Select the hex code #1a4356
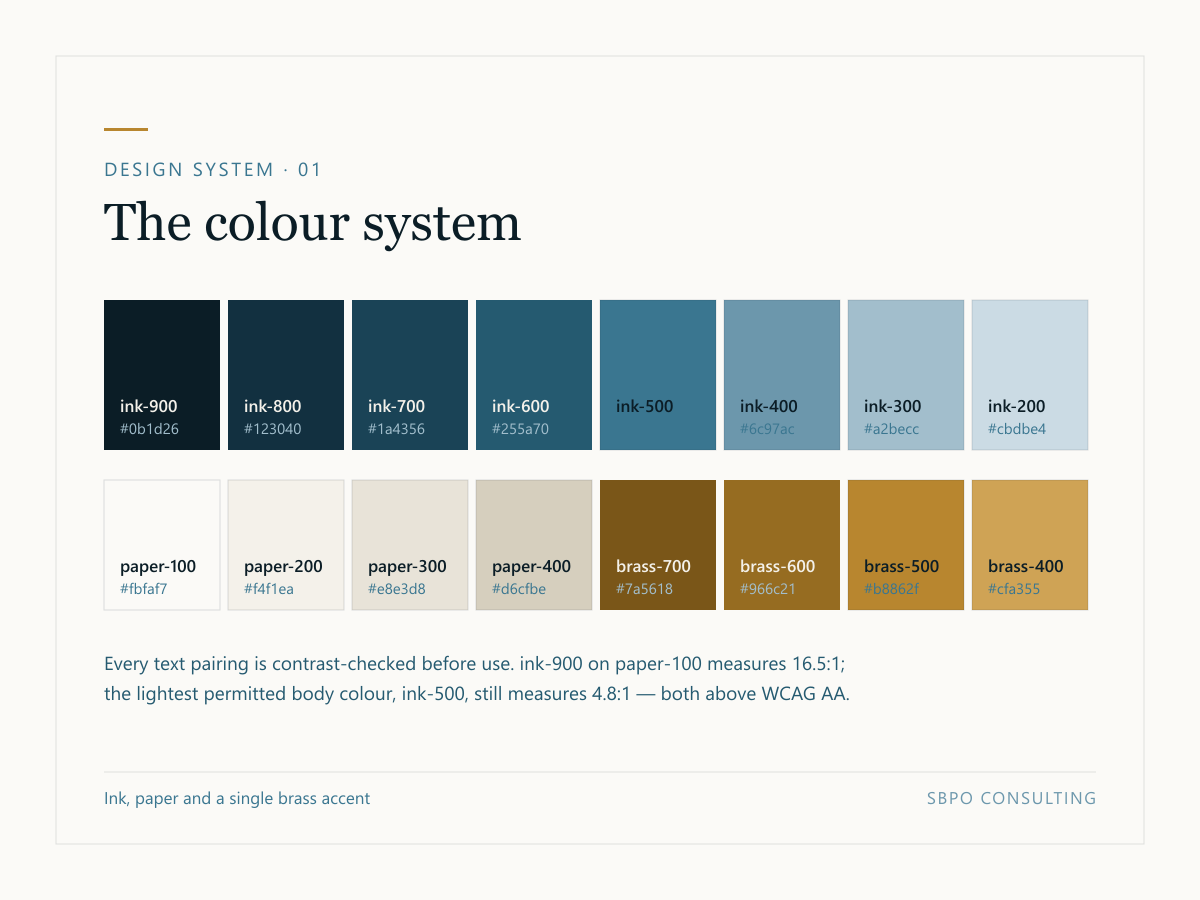 click(x=396, y=429)
